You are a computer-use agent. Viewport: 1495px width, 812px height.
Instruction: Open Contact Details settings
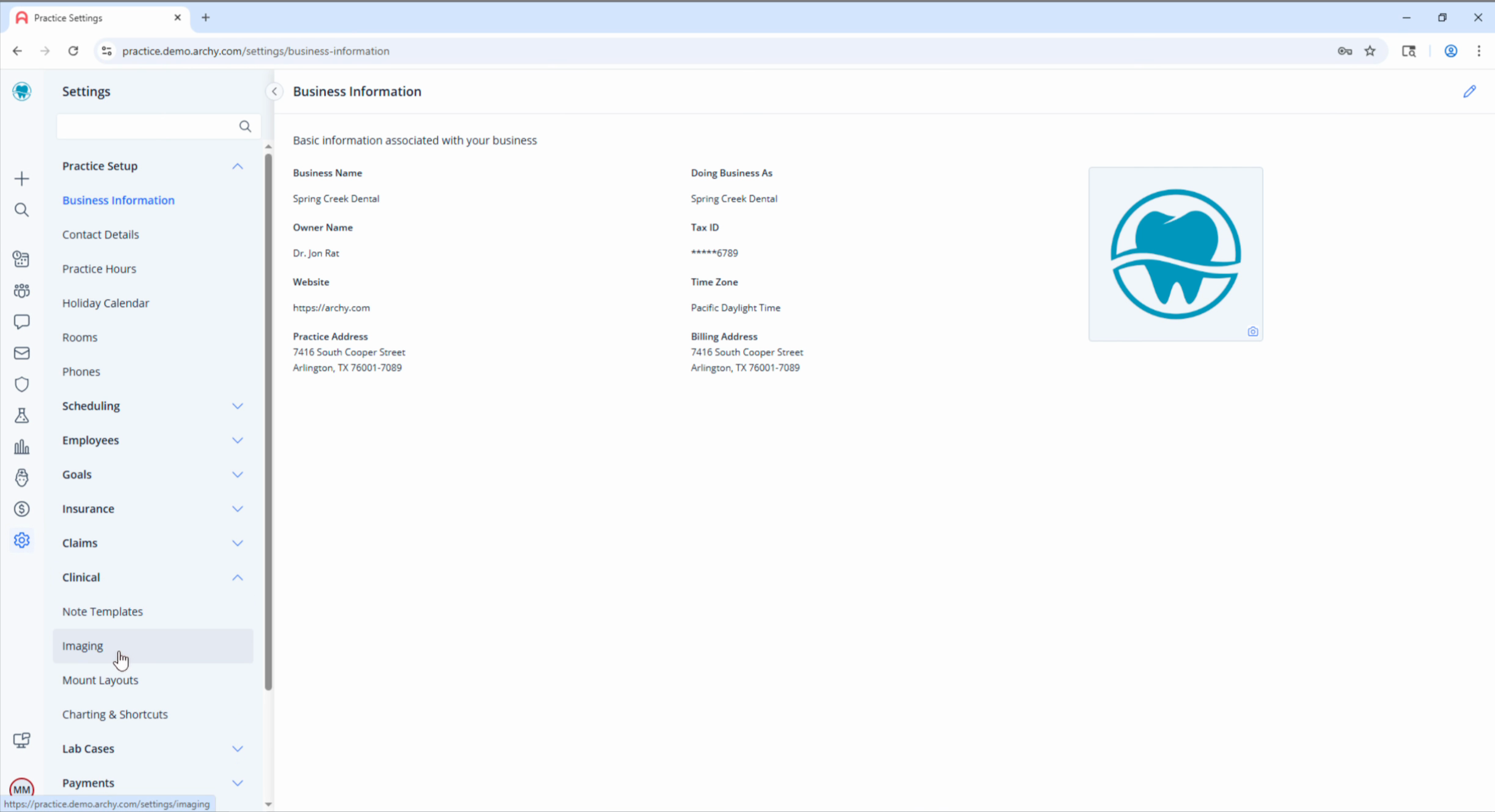(100, 235)
